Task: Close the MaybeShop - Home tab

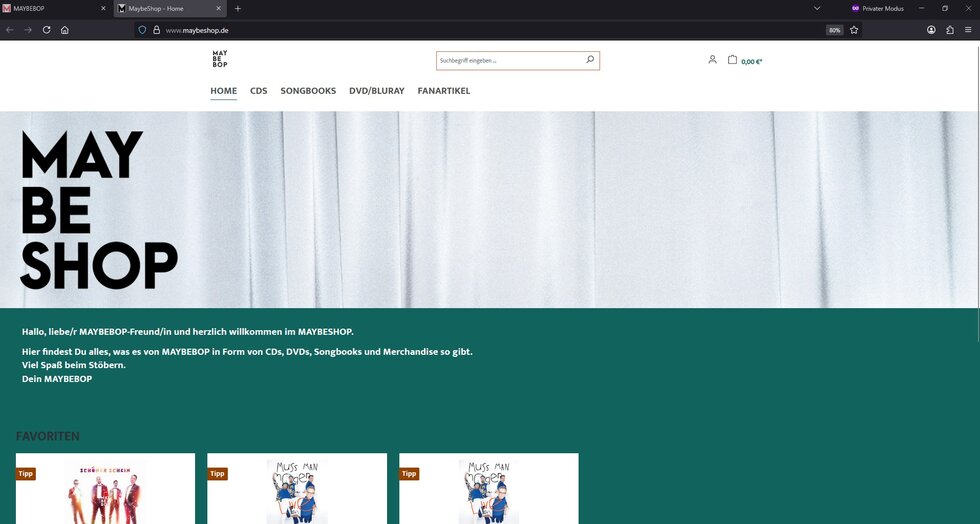Action: pos(218,9)
